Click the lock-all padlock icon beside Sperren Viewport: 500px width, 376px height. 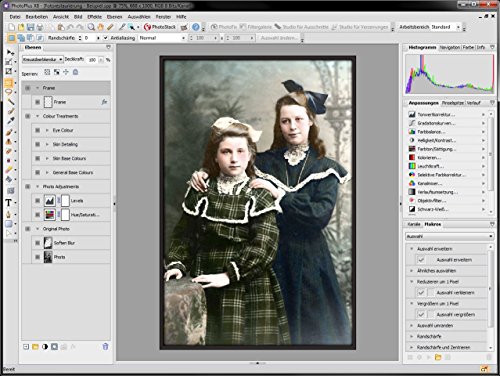pyautogui.click(x=76, y=72)
